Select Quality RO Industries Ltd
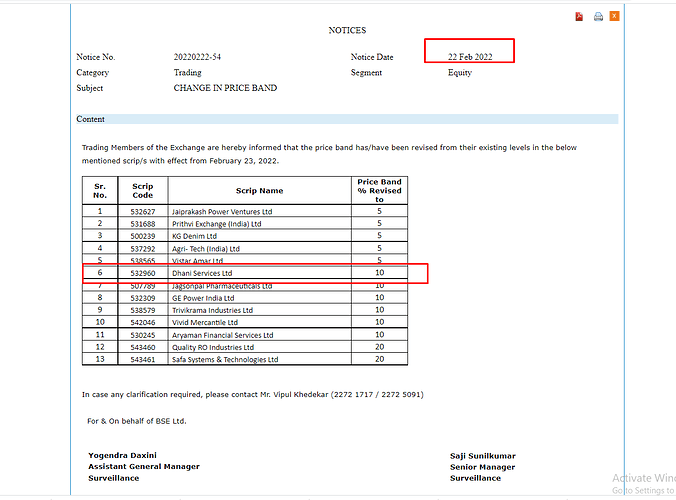Screen dimensions: 676x500 pos(213,347)
